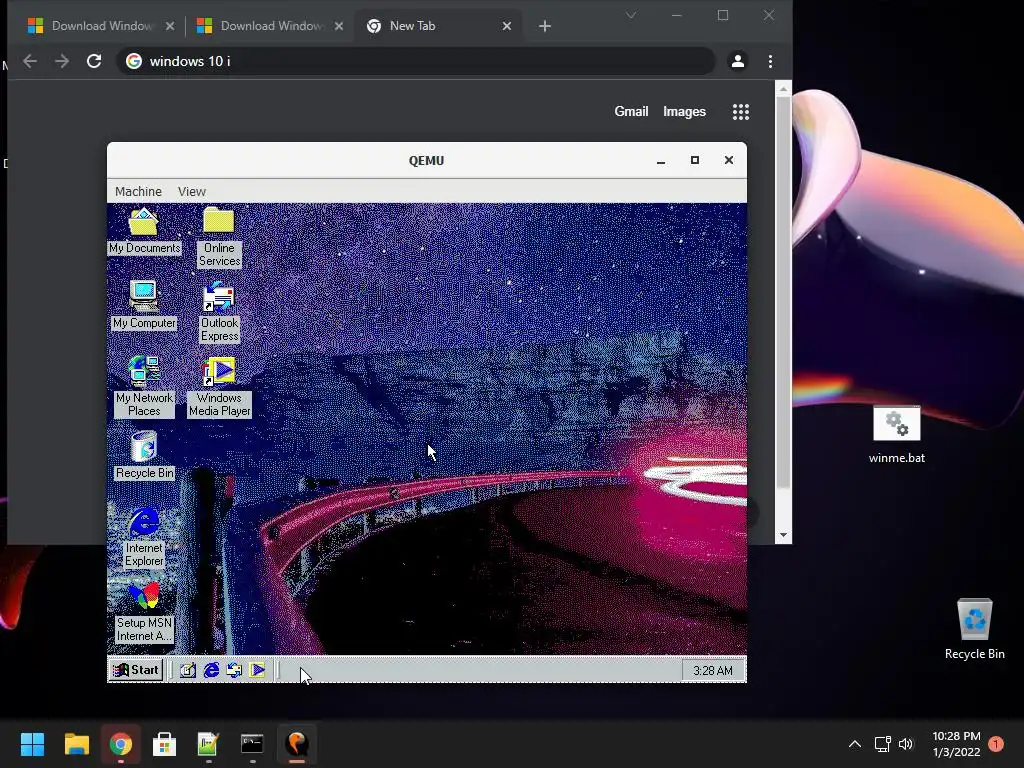Select host Recycle Bin on desktop
Viewport: 1024px width, 768px height.
point(974,630)
